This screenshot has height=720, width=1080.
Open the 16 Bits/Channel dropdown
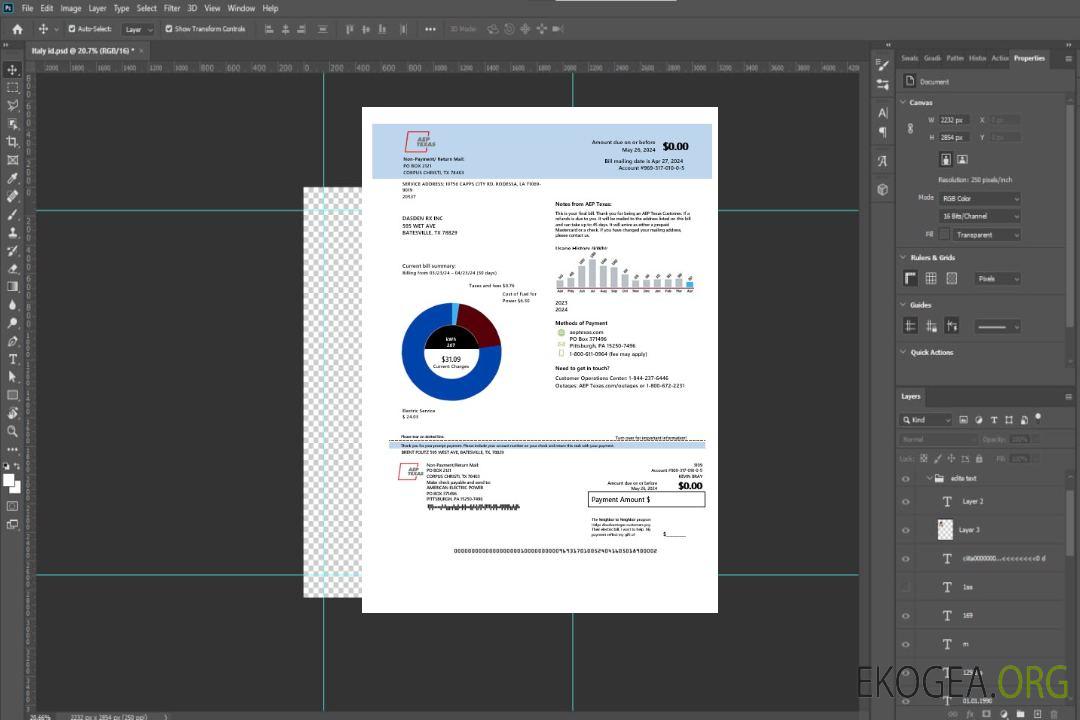tap(980, 216)
